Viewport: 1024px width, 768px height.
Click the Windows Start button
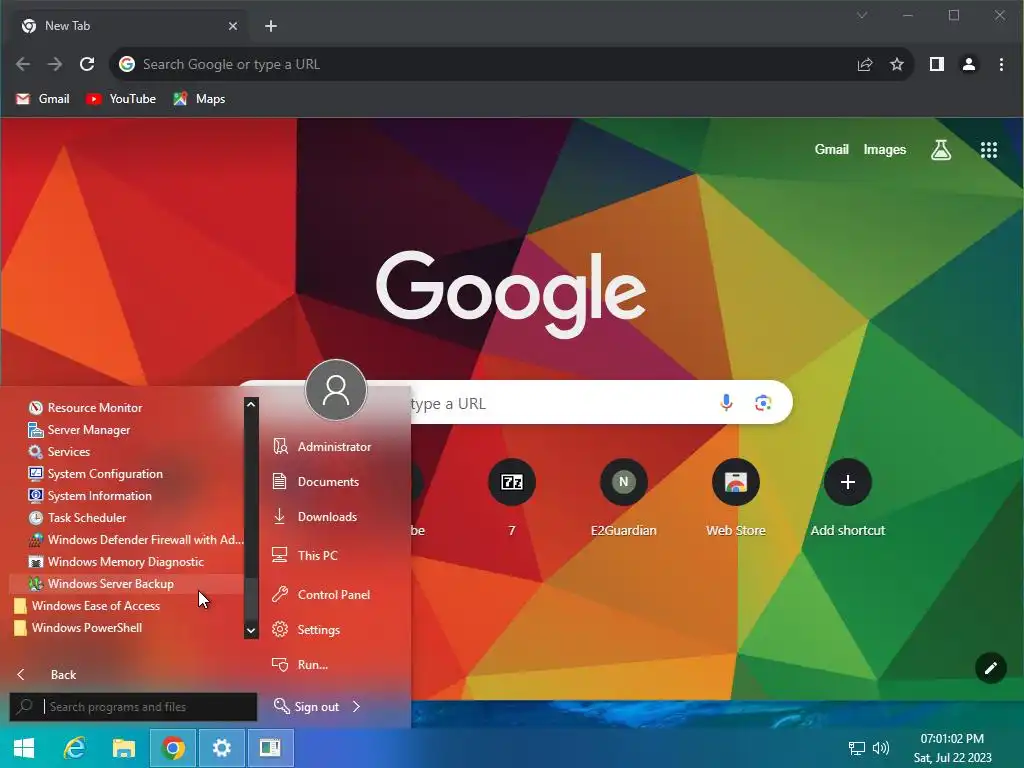(x=24, y=748)
